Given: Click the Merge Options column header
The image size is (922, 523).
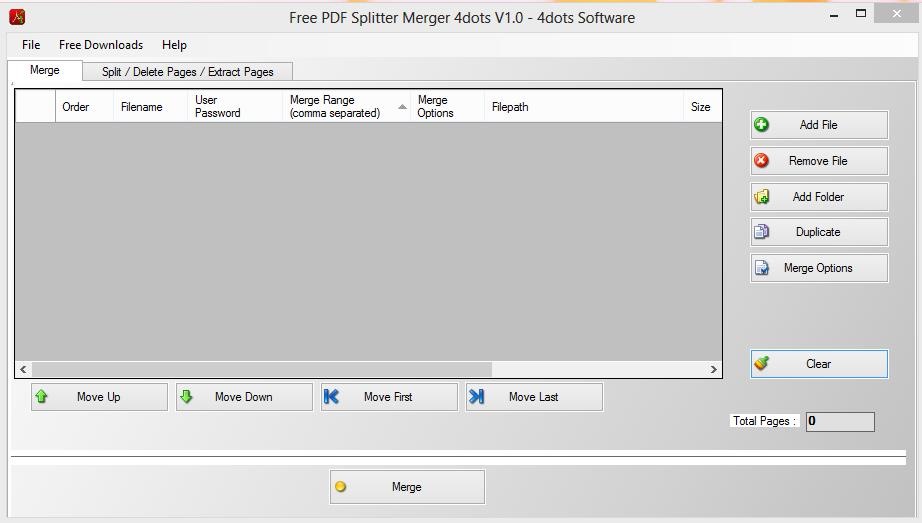Looking at the screenshot, I should coord(447,106).
